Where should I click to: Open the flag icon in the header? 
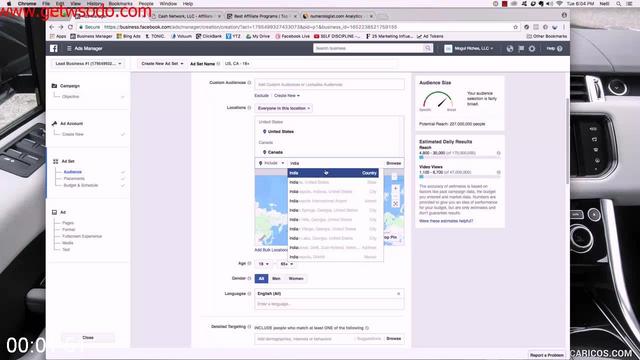tap(521, 48)
